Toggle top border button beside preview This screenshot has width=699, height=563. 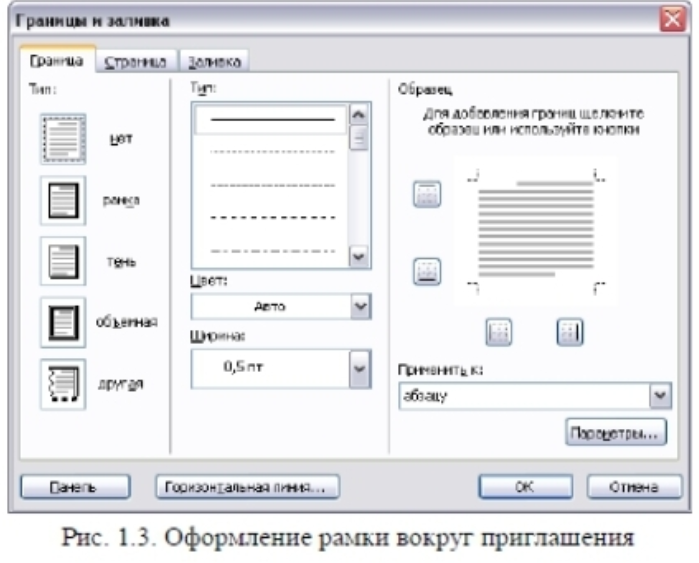(x=427, y=196)
